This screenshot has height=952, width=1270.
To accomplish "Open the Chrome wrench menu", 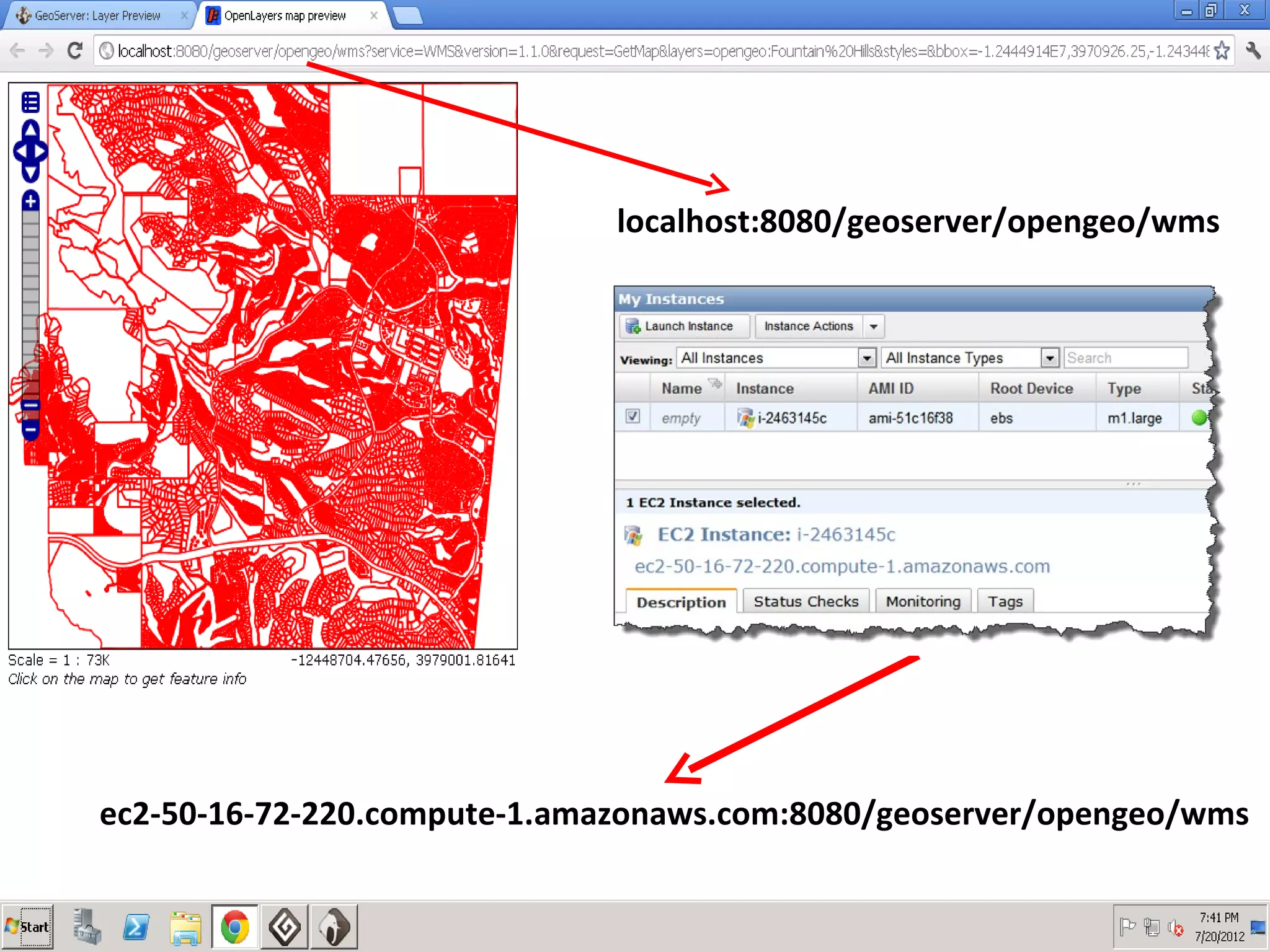I will [x=1253, y=51].
